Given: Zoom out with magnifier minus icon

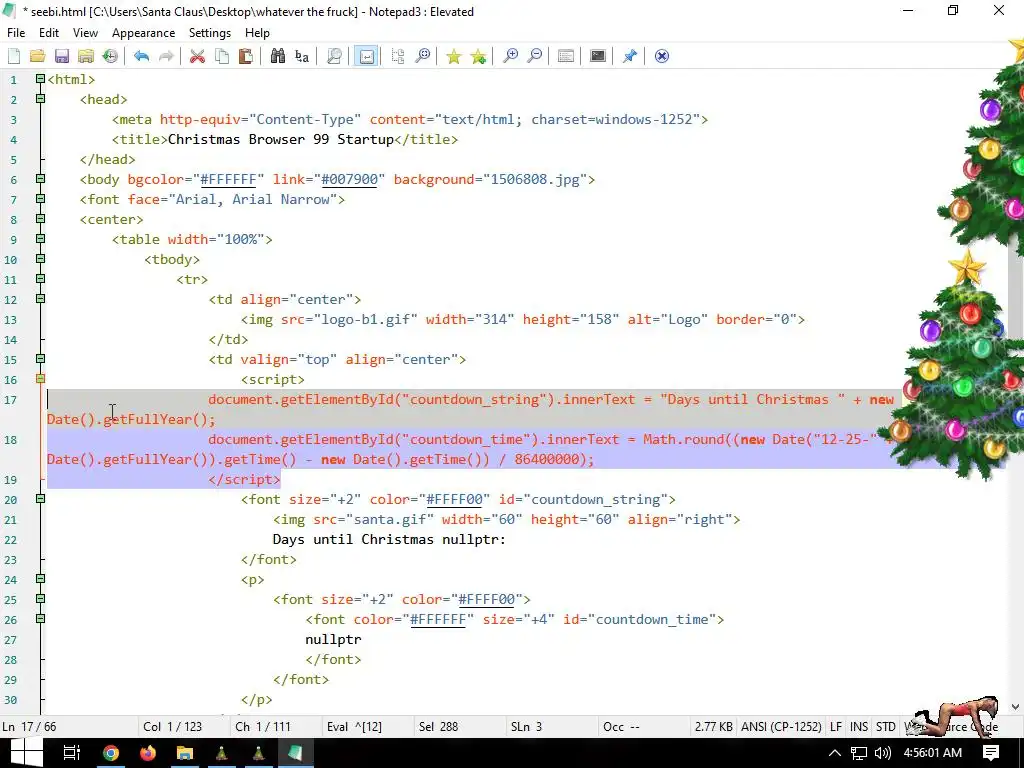Looking at the screenshot, I should [x=535, y=56].
